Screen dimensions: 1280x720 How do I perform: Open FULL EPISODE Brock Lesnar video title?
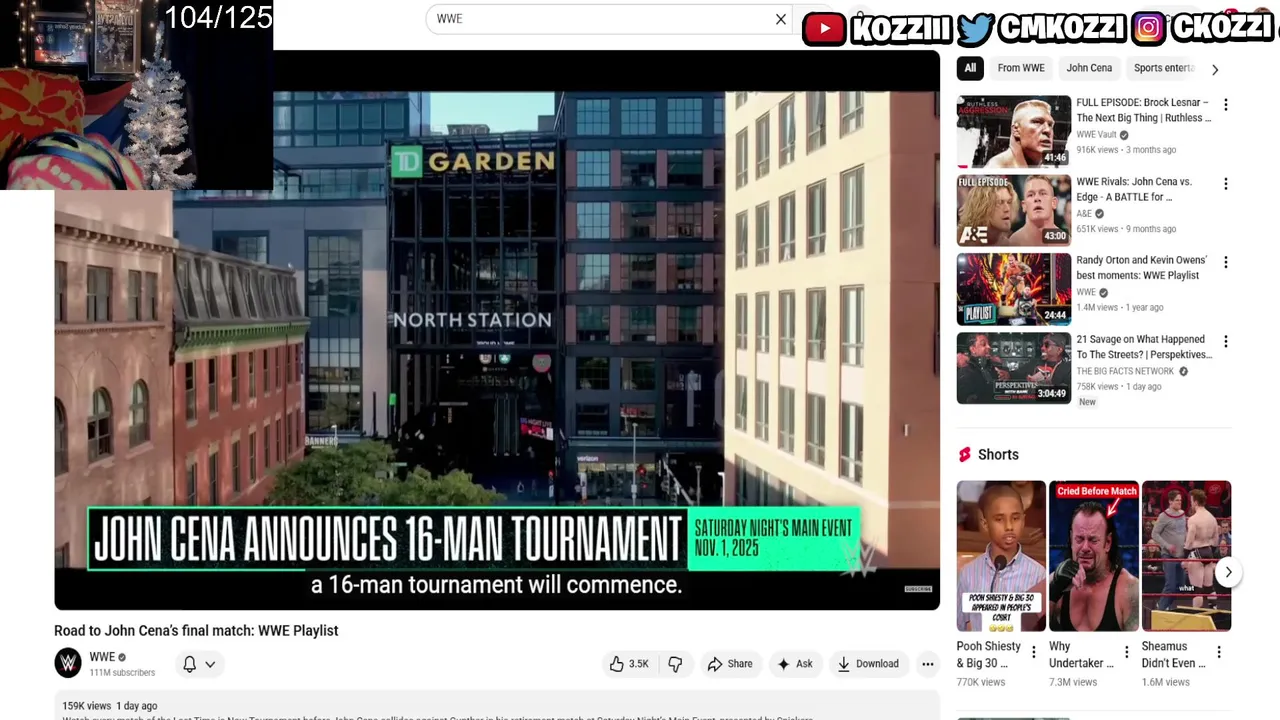[x=1144, y=110]
